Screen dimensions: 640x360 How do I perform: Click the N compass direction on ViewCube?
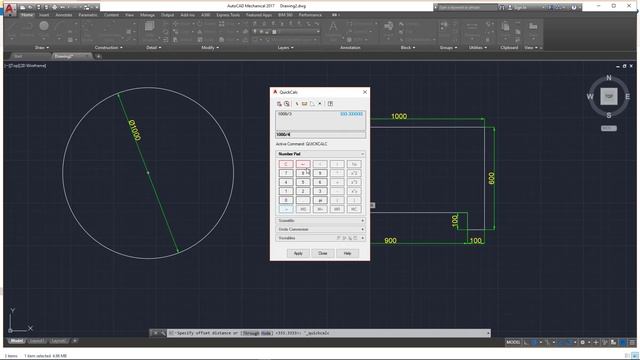(x=609, y=78)
